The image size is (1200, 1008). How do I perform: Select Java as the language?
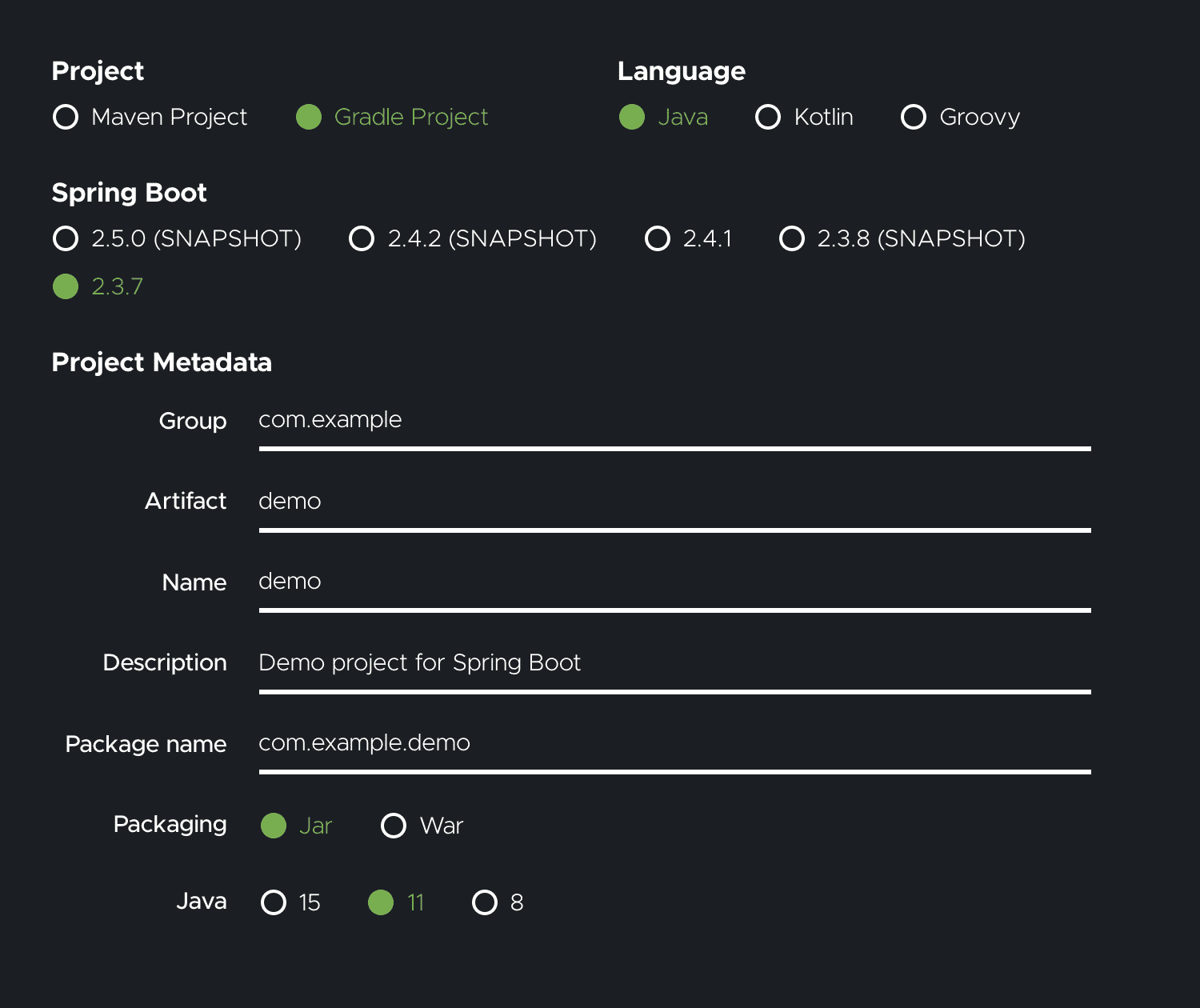coord(663,117)
